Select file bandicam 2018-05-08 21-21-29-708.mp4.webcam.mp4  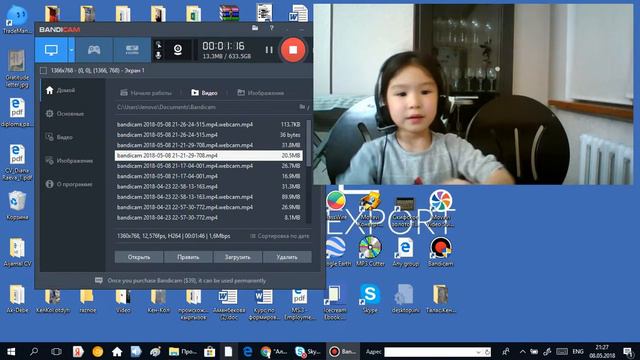pos(209,145)
